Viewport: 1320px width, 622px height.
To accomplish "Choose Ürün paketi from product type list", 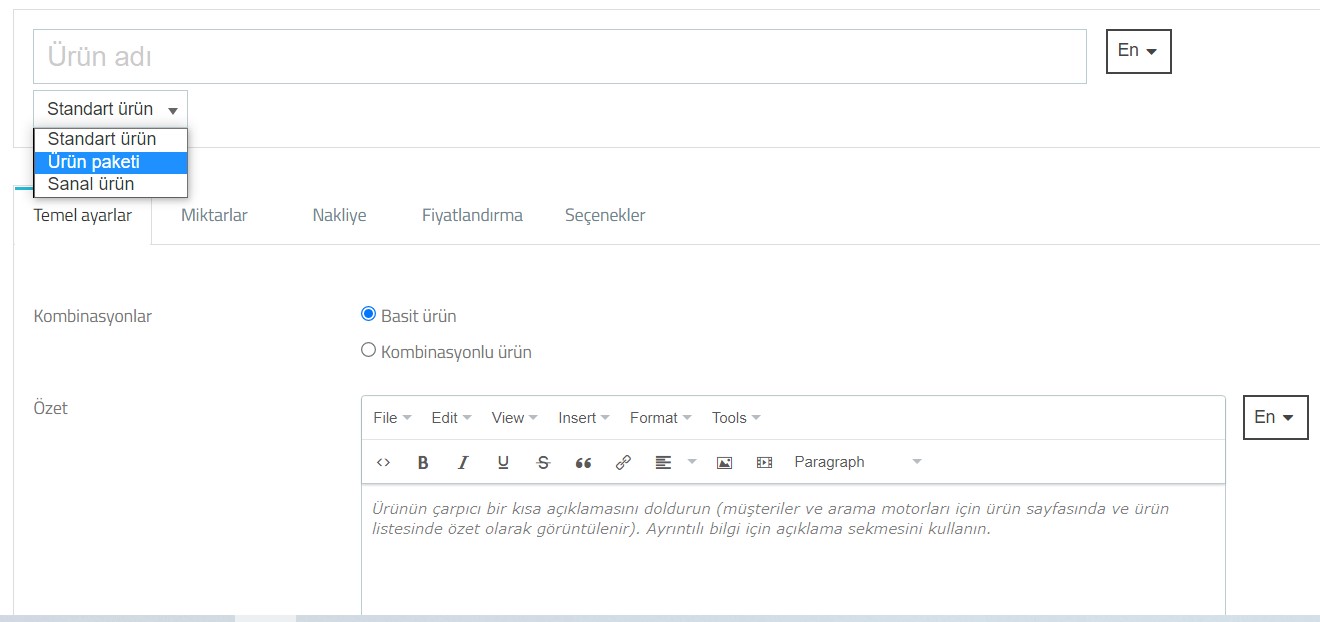I will (94, 162).
